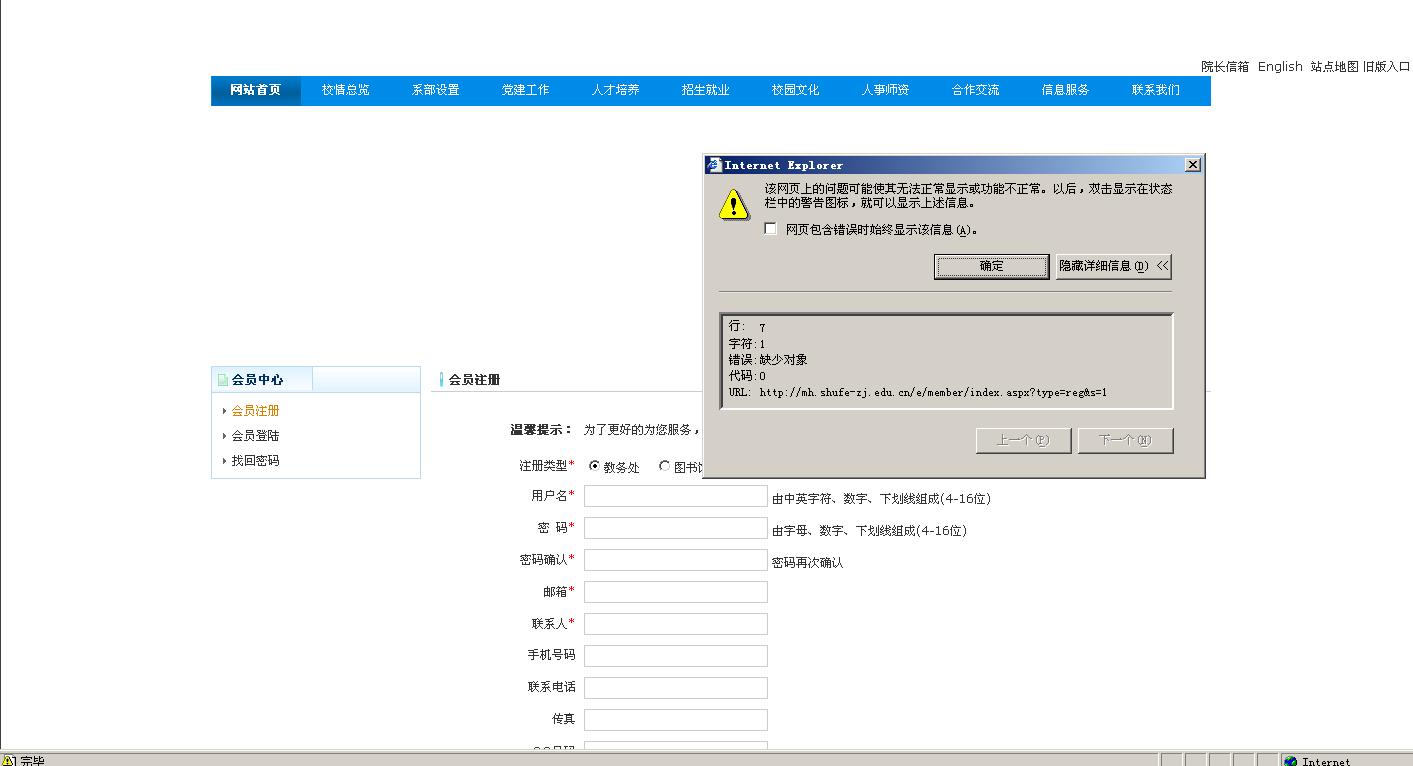Focus the 联系人 input field

click(676, 624)
